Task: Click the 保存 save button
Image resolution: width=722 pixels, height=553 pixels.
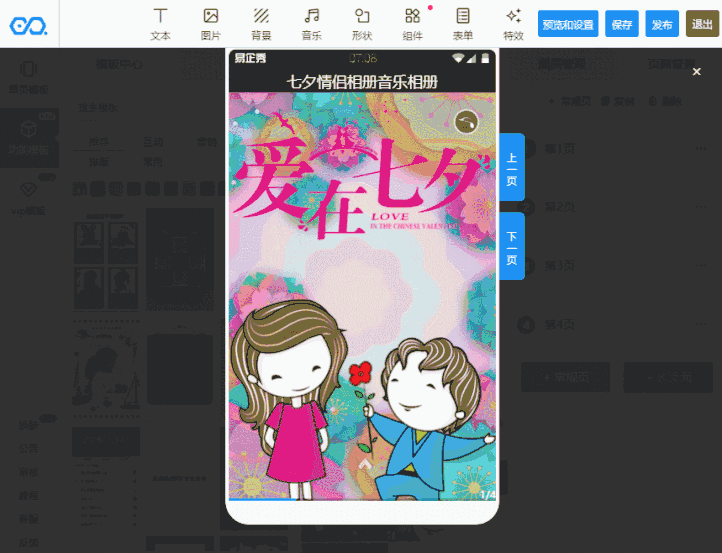Action: tap(622, 24)
